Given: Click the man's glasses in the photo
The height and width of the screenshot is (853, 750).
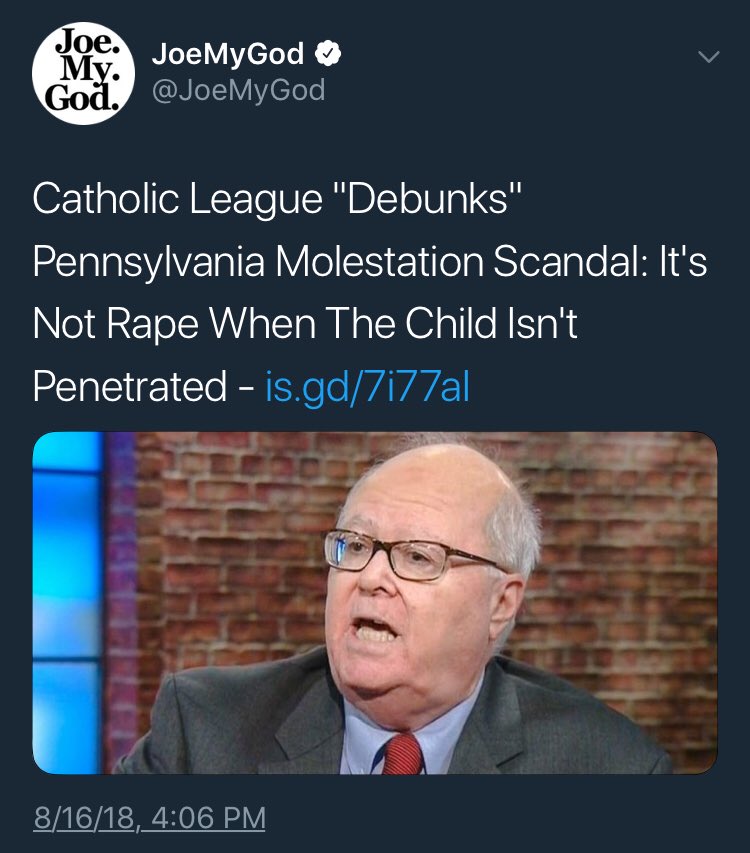Looking at the screenshot, I should tap(413, 554).
